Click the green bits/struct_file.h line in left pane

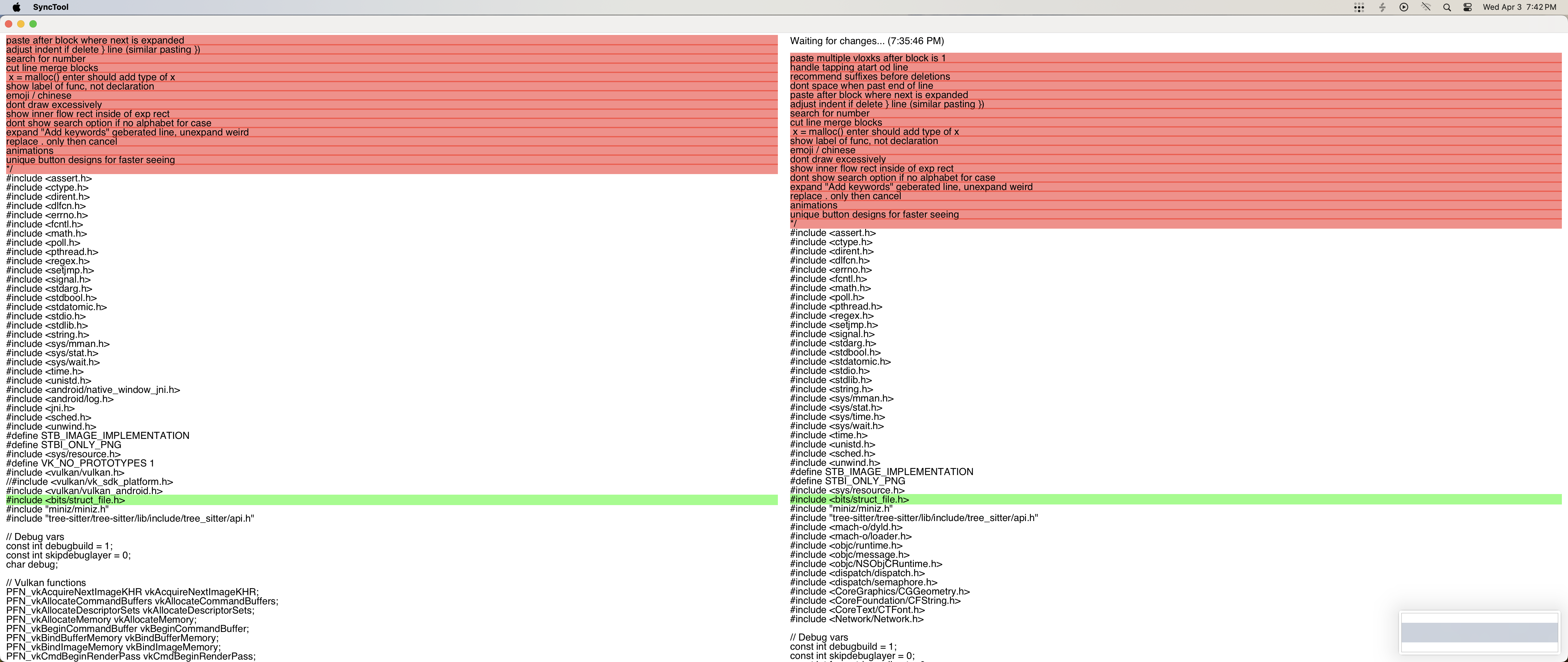(66, 500)
